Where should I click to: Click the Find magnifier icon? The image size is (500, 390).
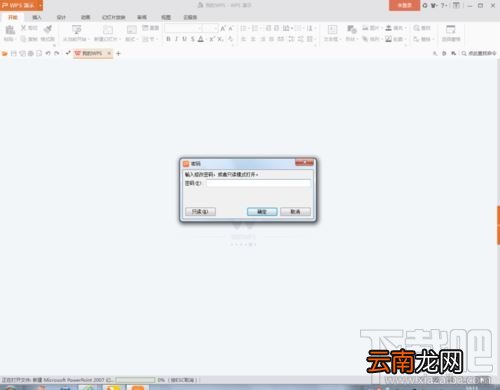pyautogui.click(x=416, y=28)
